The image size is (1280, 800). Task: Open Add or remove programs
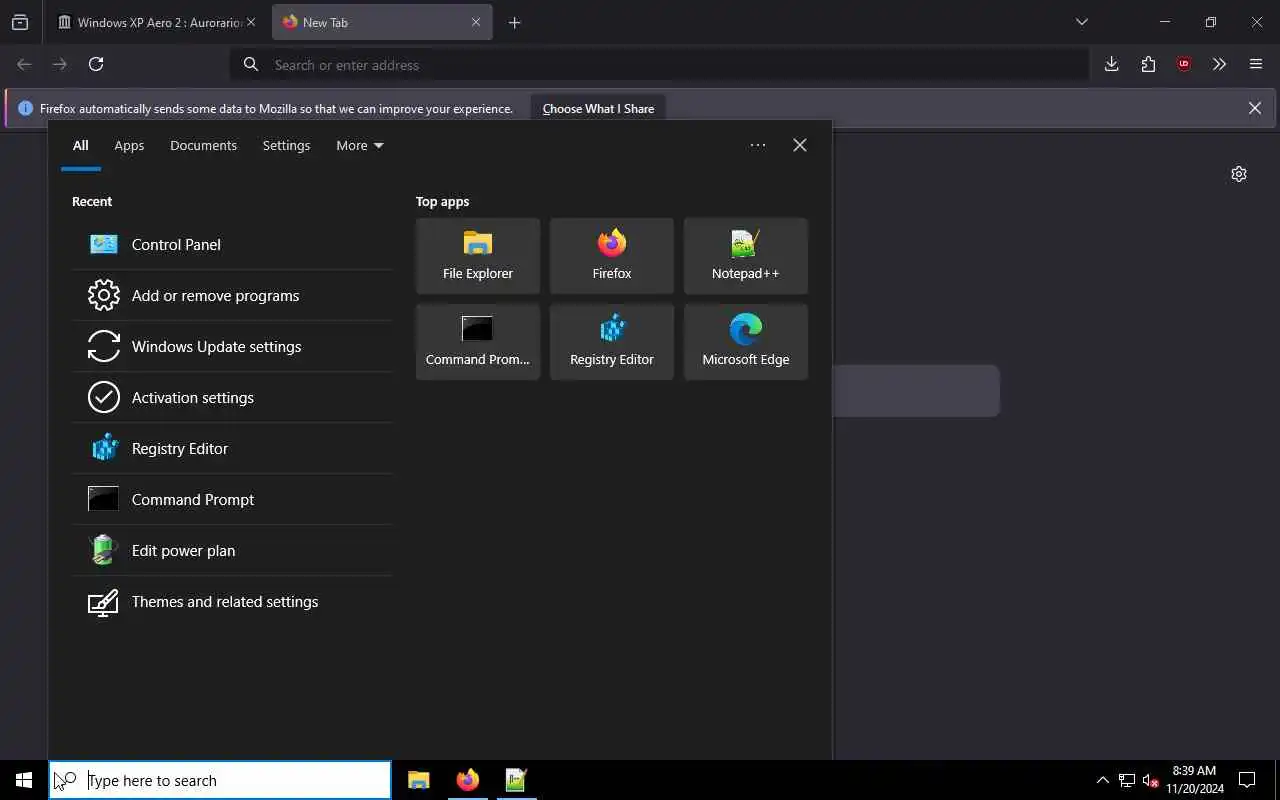coord(232,295)
